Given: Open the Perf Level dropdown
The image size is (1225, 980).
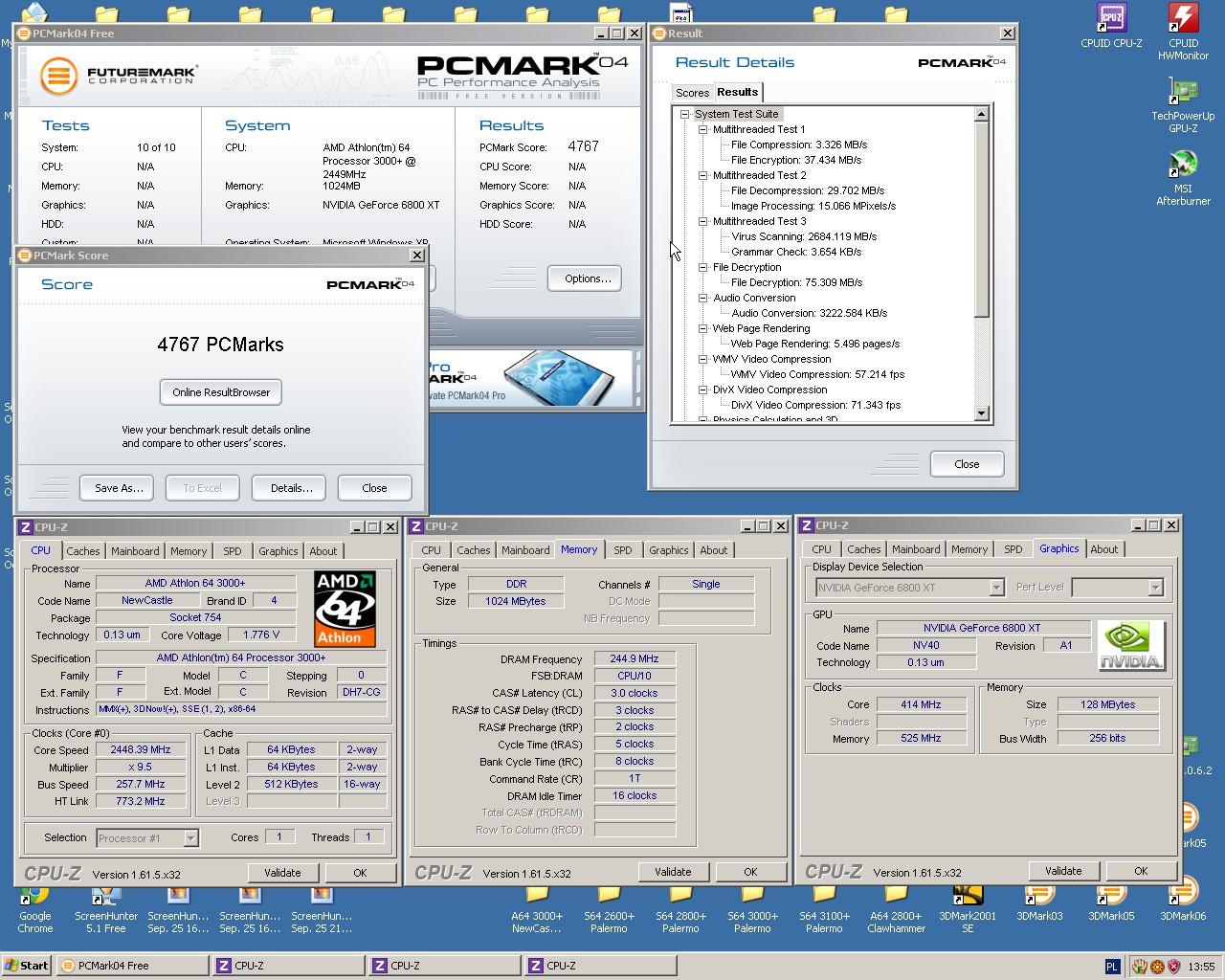Looking at the screenshot, I should (1155, 588).
